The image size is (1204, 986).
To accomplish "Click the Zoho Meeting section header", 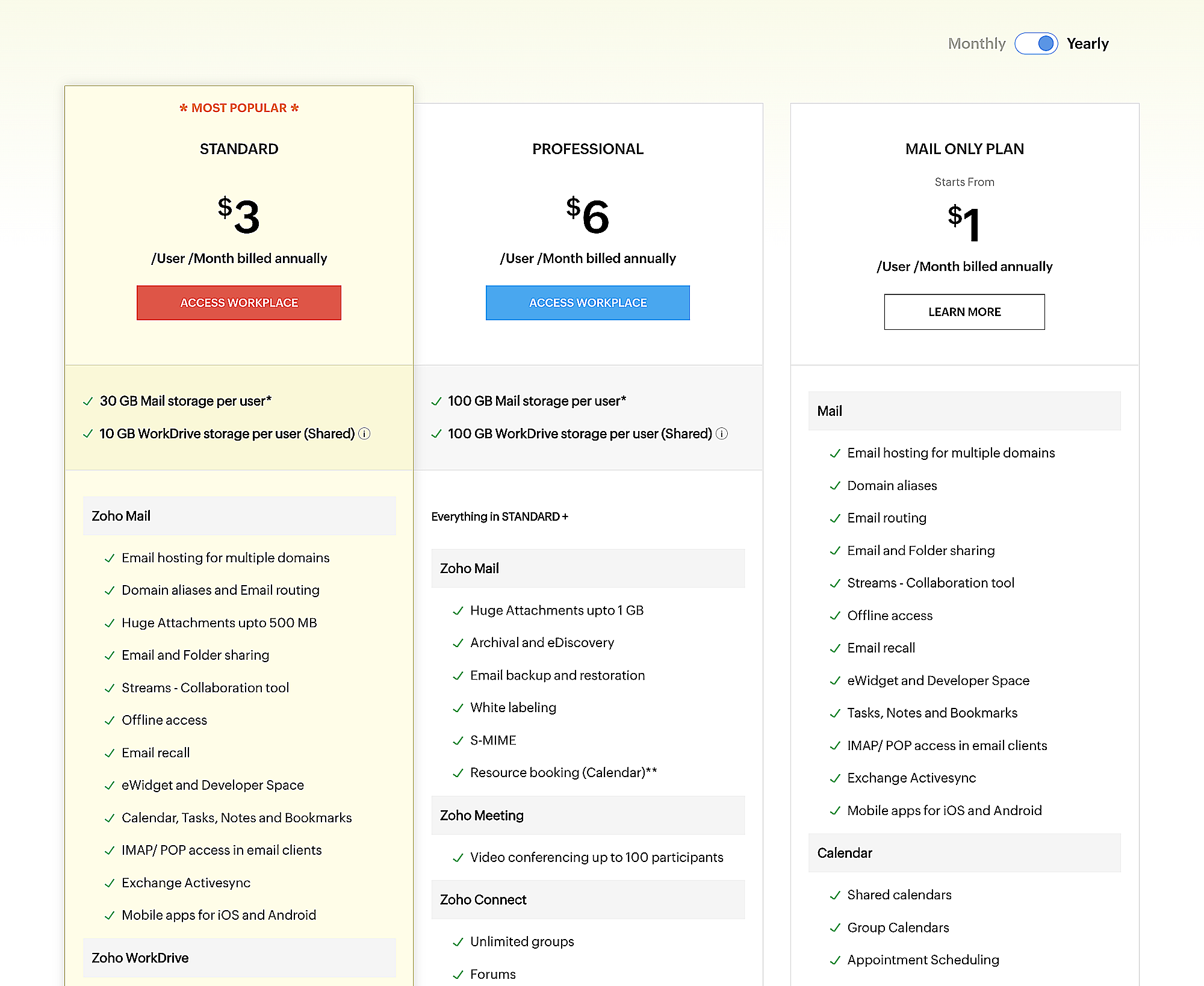I will click(588, 815).
